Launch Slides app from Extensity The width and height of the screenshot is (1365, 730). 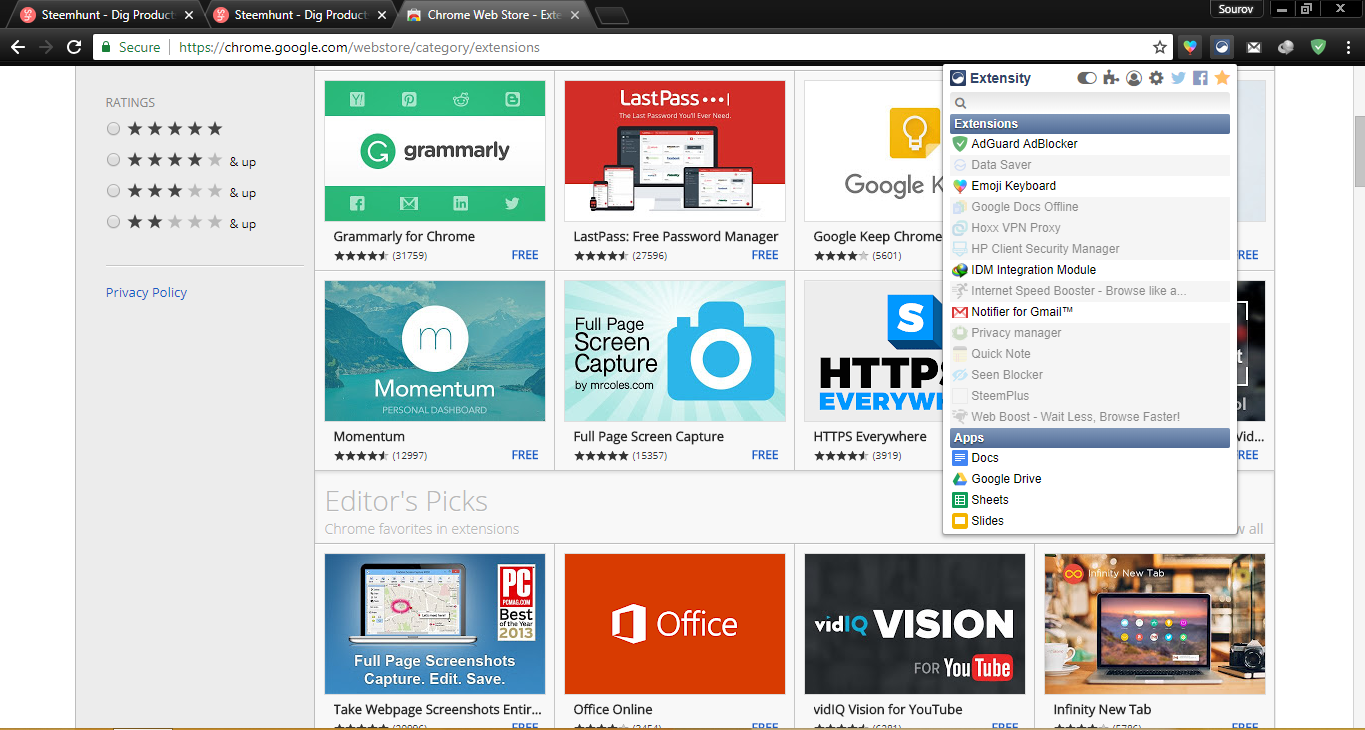(x=1090, y=521)
